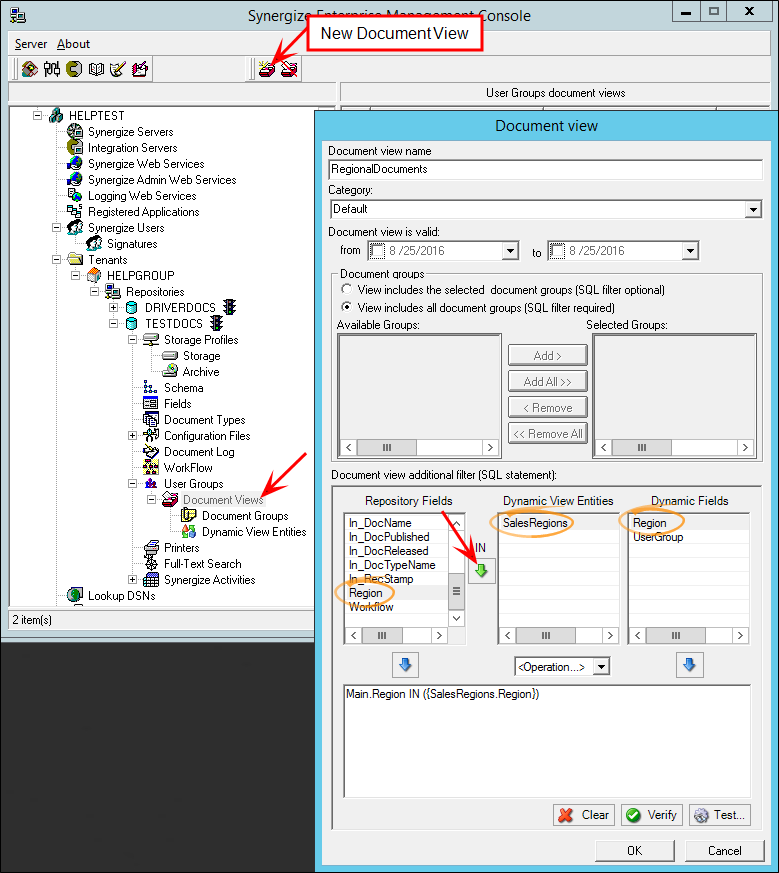Image resolution: width=779 pixels, height=873 pixels.
Task: Click Available Groups horizontal scrollbar
Action: pos(419,448)
